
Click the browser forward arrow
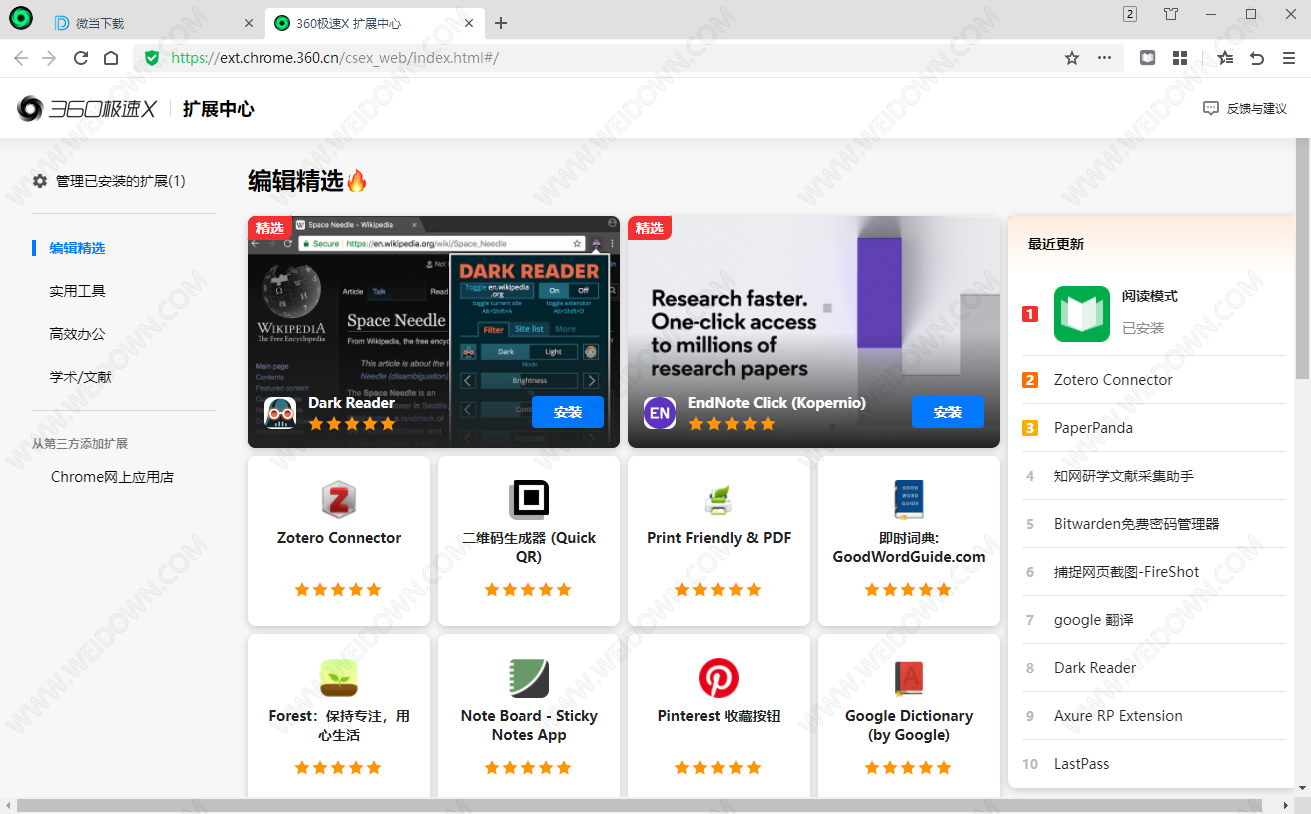point(49,58)
